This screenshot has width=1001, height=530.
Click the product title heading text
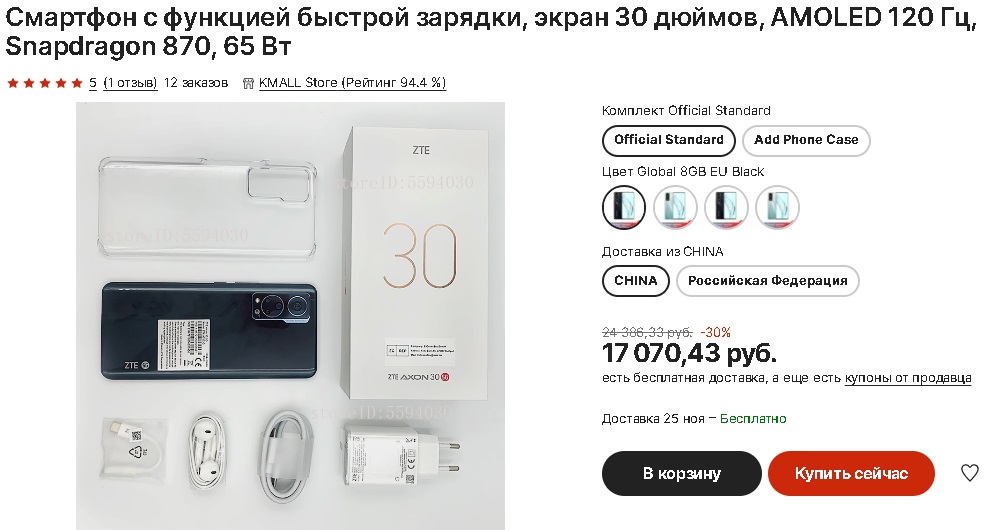[490, 32]
